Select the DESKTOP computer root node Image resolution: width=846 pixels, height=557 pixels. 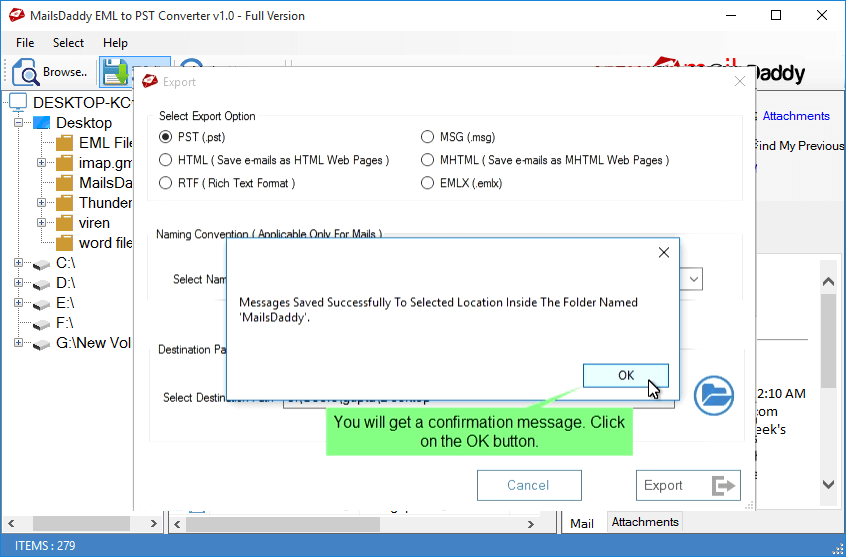point(81,103)
